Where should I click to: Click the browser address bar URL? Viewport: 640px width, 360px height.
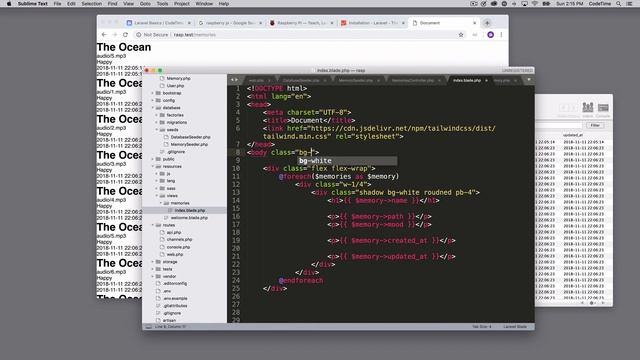[x=195, y=35]
